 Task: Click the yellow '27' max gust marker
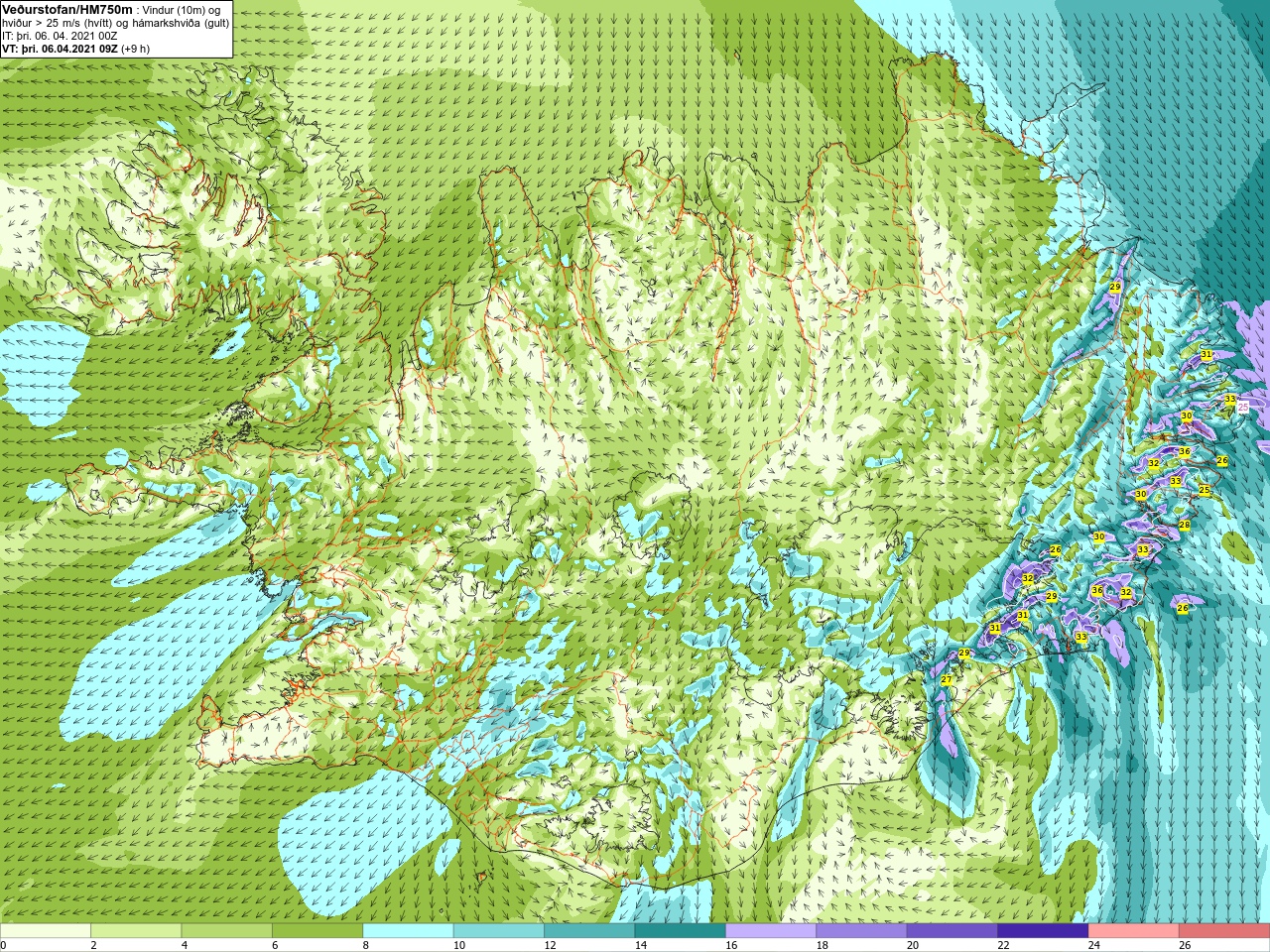tap(947, 680)
